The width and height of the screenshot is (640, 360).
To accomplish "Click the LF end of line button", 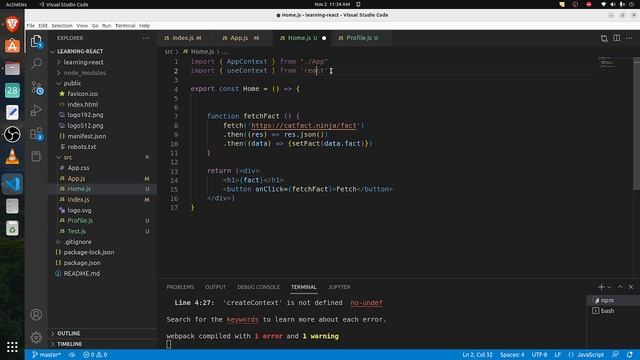I will pyautogui.click(x=558, y=355).
